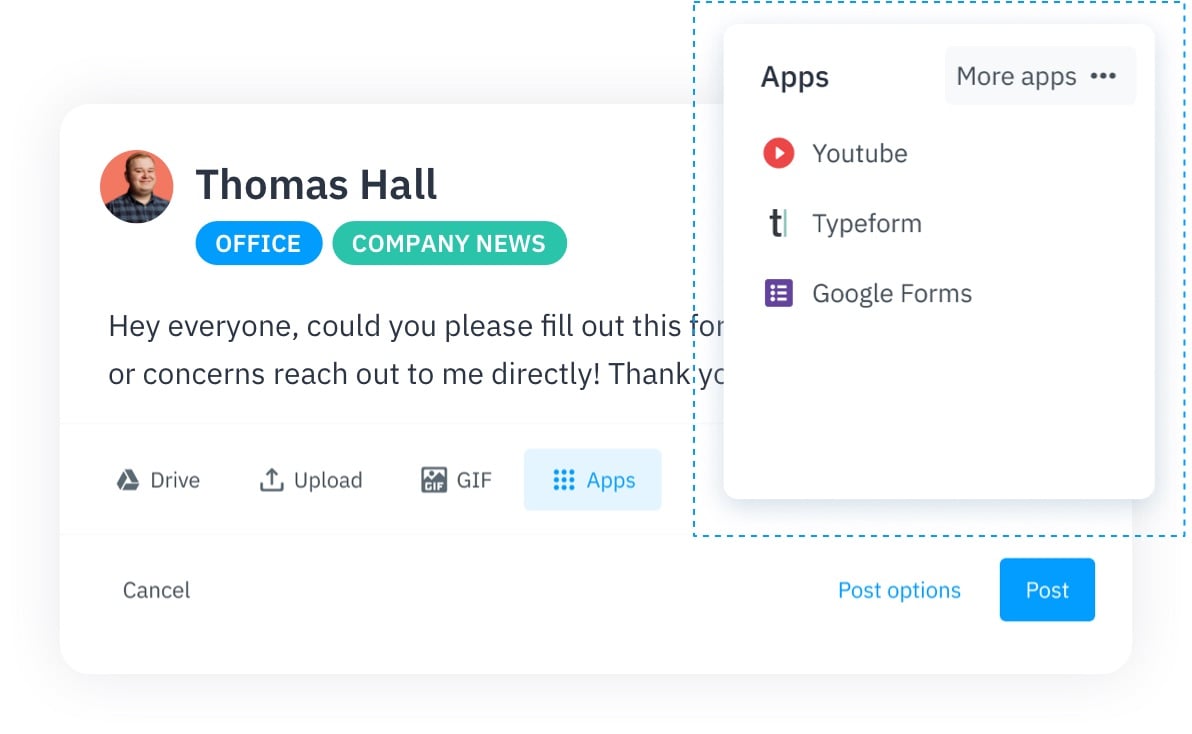Select the COMPANY NEWS tag
This screenshot has height=734, width=1192.
click(x=449, y=244)
